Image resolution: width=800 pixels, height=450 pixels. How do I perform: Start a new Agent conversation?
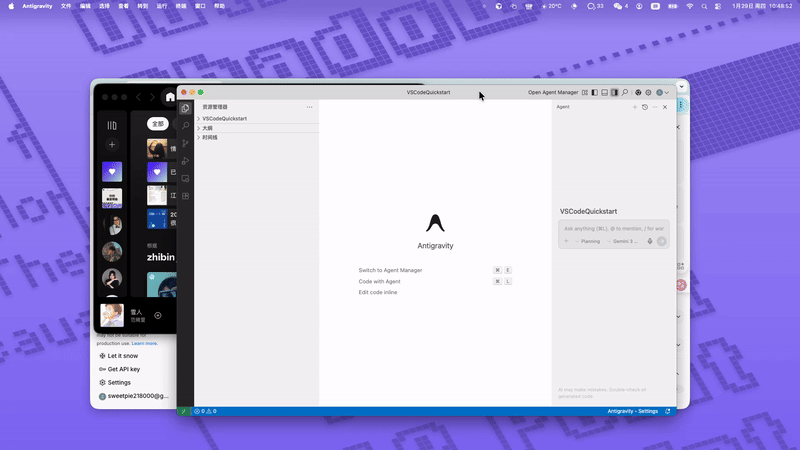[x=635, y=107]
